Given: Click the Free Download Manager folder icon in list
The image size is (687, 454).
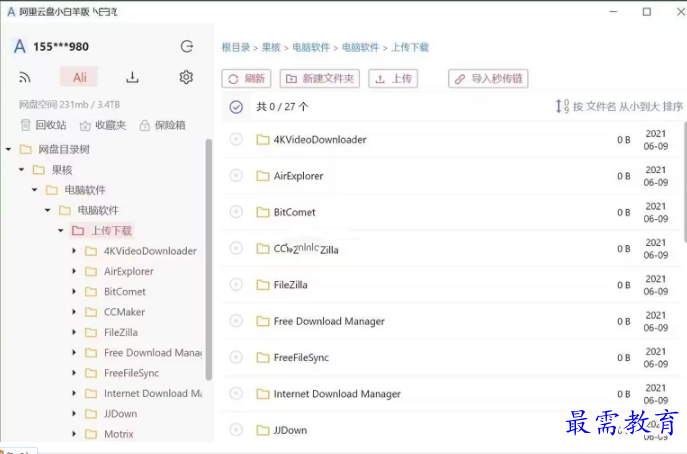Looking at the screenshot, I should click(263, 322).
